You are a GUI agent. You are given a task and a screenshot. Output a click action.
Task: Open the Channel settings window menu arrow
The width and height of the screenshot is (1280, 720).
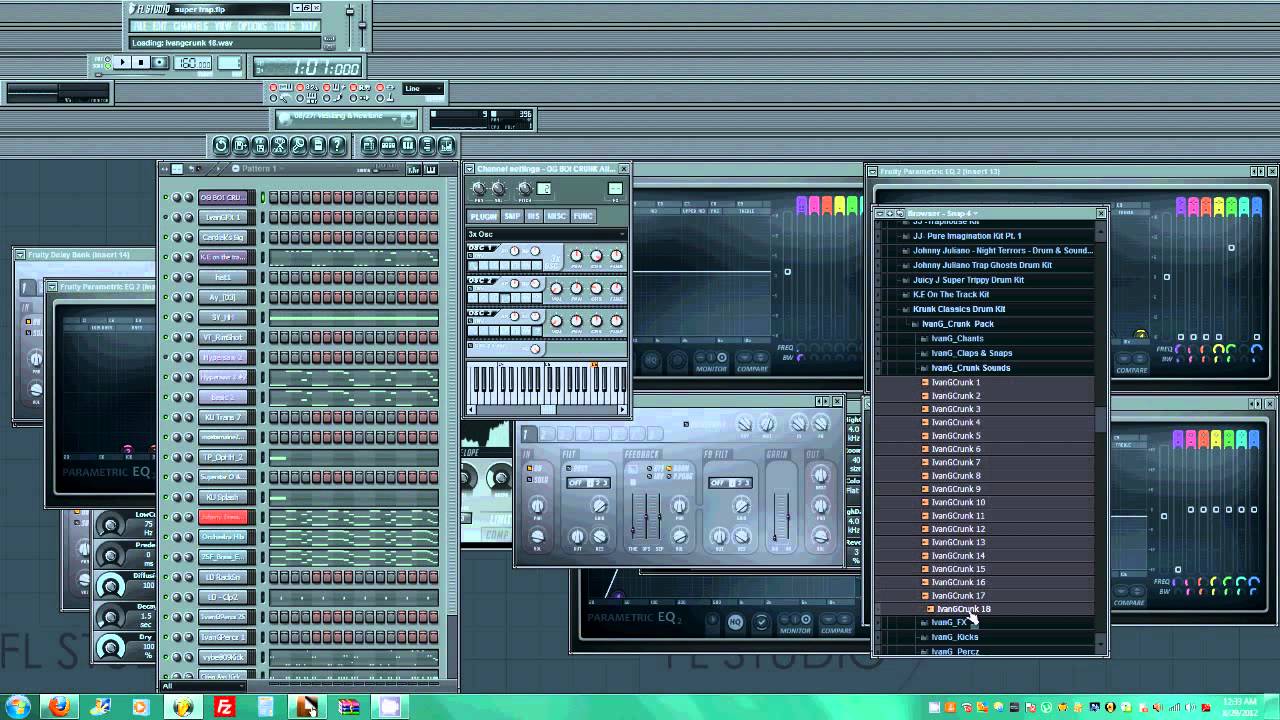tap(471, 169)
